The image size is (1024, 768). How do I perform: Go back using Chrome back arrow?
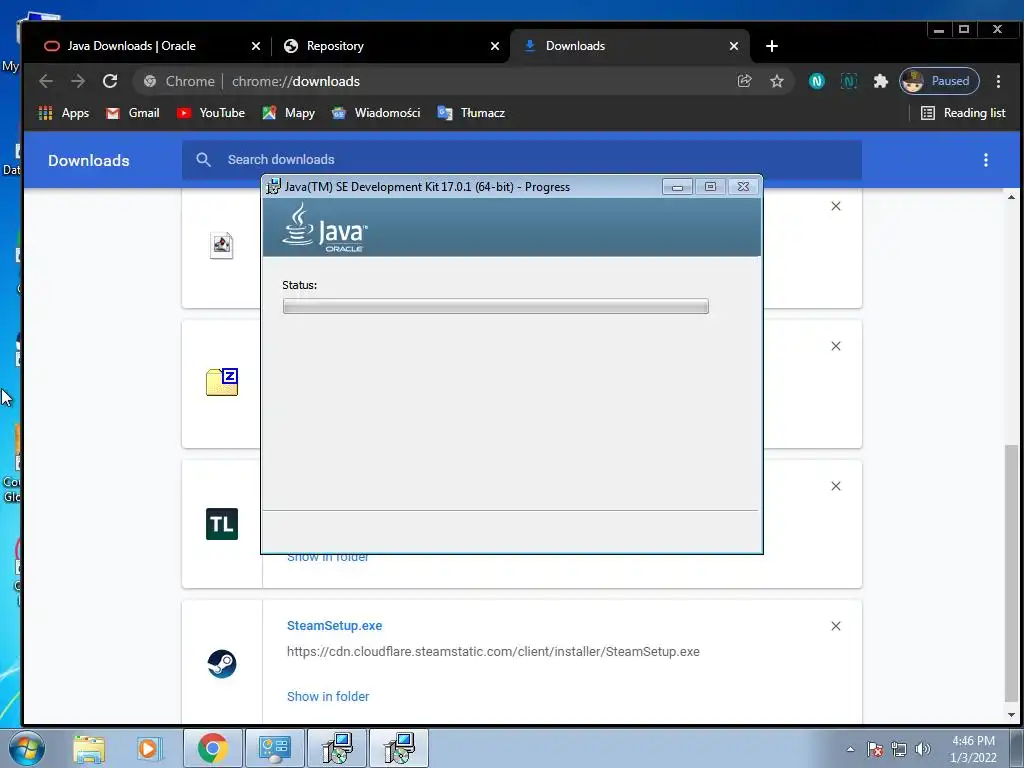point(46,81)
